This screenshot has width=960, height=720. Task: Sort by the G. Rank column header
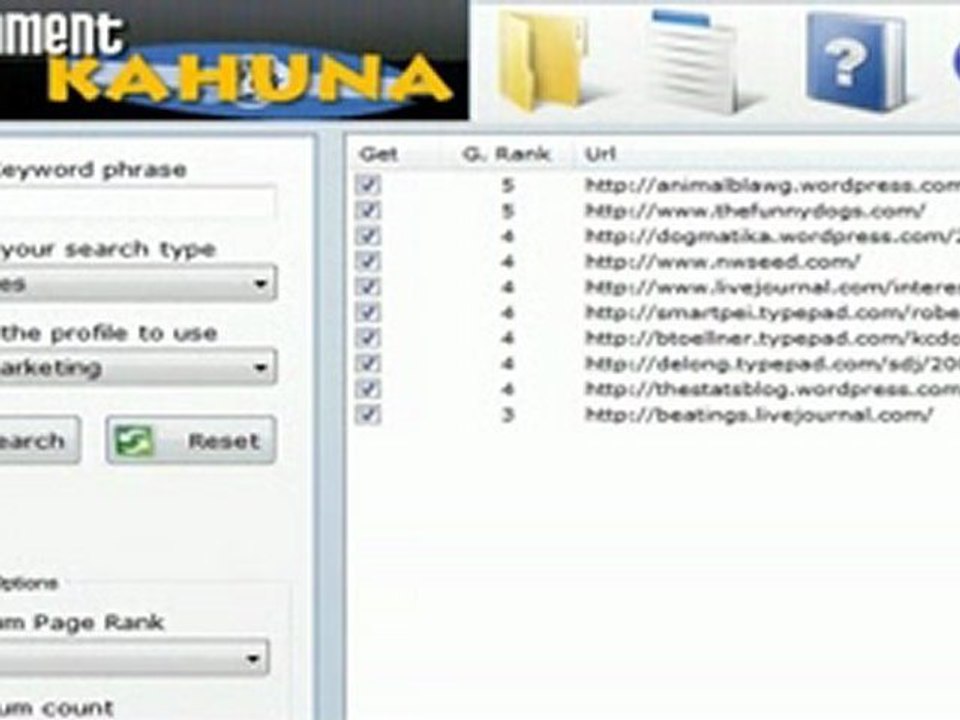[x=506, y=154]
